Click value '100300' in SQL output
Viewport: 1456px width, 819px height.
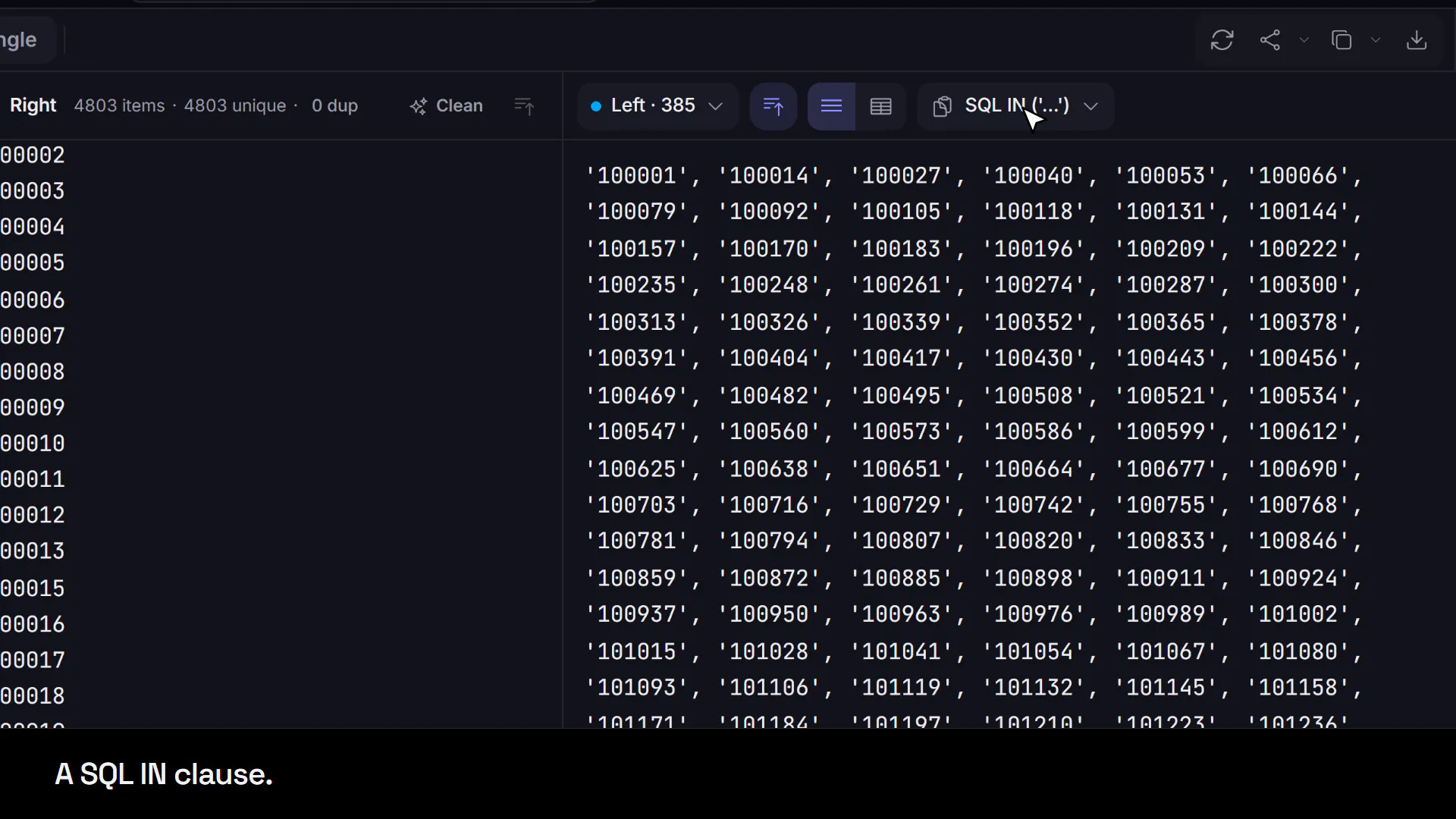point(1298,285)
